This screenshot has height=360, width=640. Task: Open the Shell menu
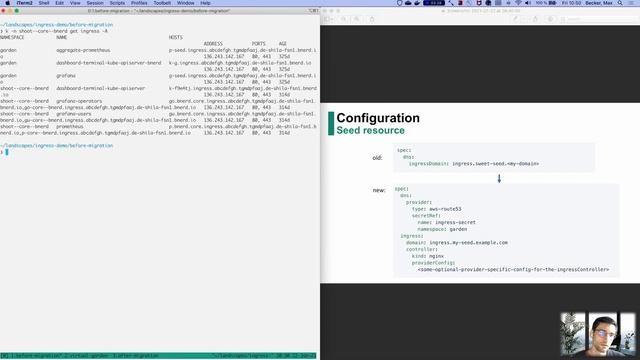tap(44, 3)
